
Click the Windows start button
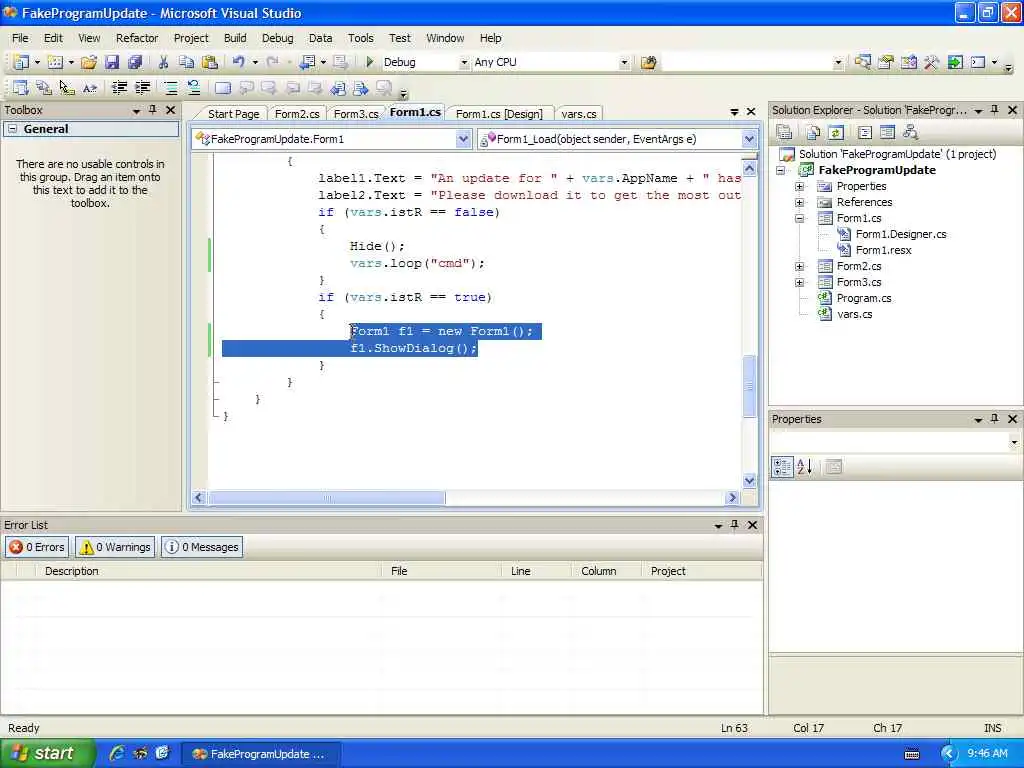pyautogui.click(x=46, y=753)
